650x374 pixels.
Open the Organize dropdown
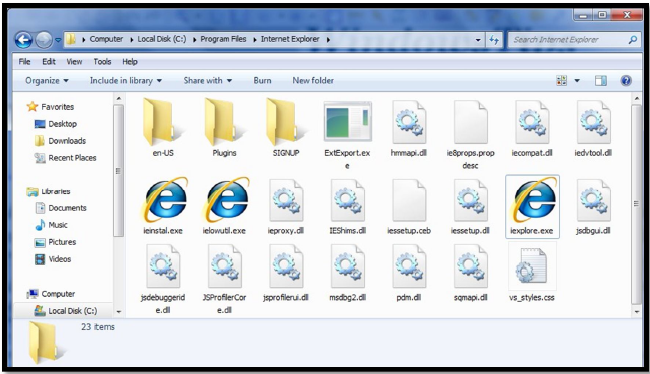(47, 80)
